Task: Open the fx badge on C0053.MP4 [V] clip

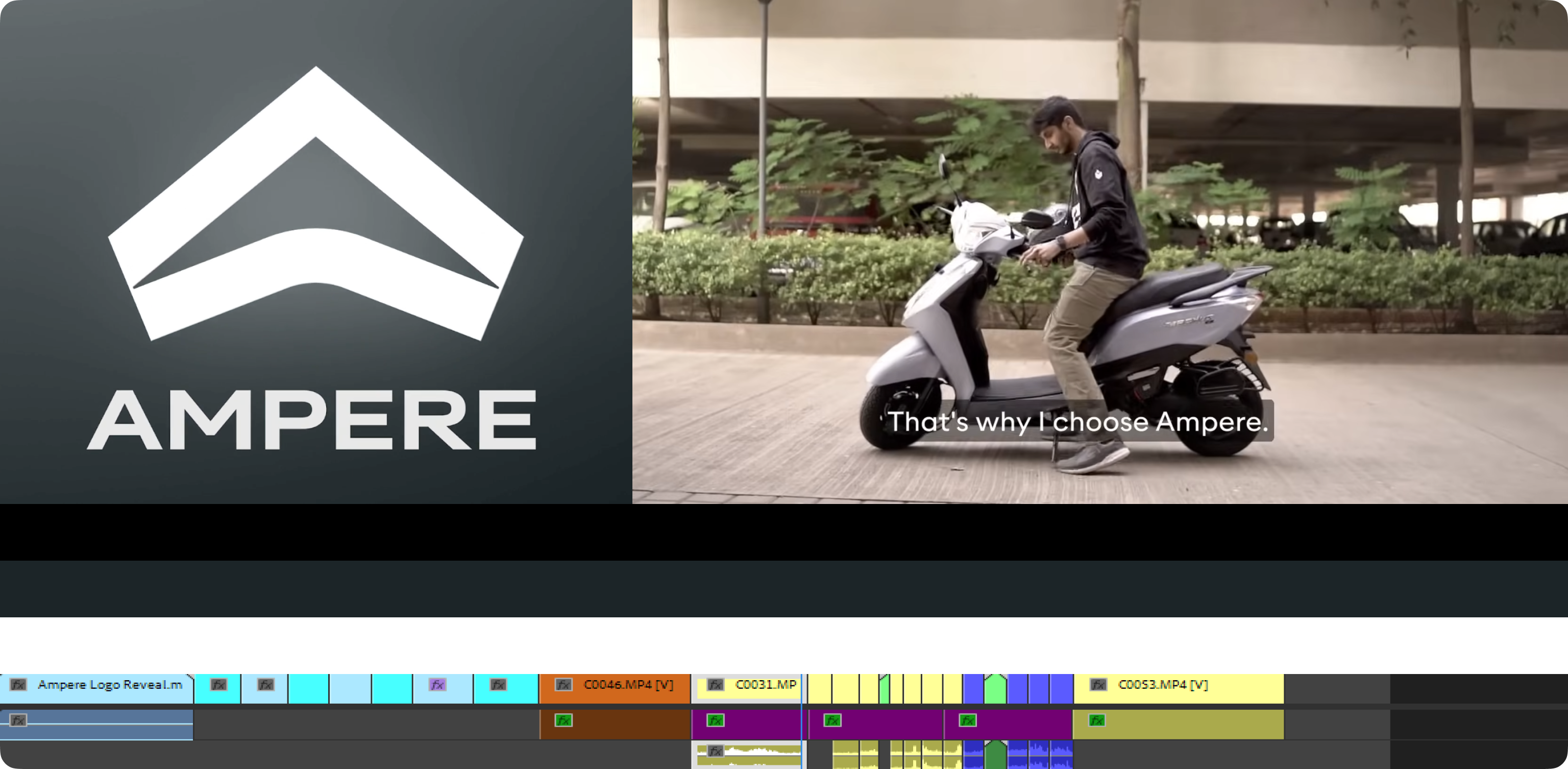Action: [1098, 684]
